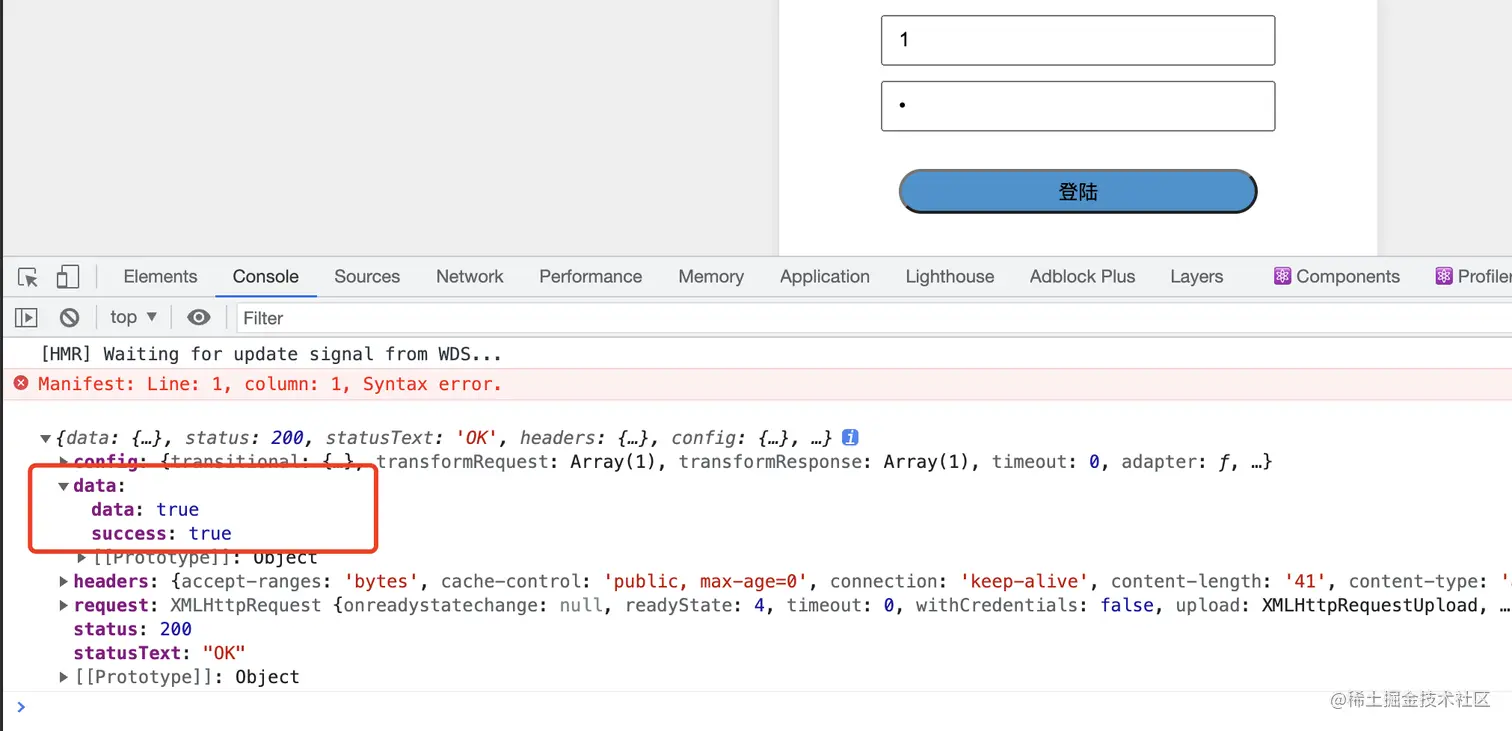Click 'withCredentials: false' in the request row
This screenshot has height=731, width=1512.
(x=1036, y=605)
